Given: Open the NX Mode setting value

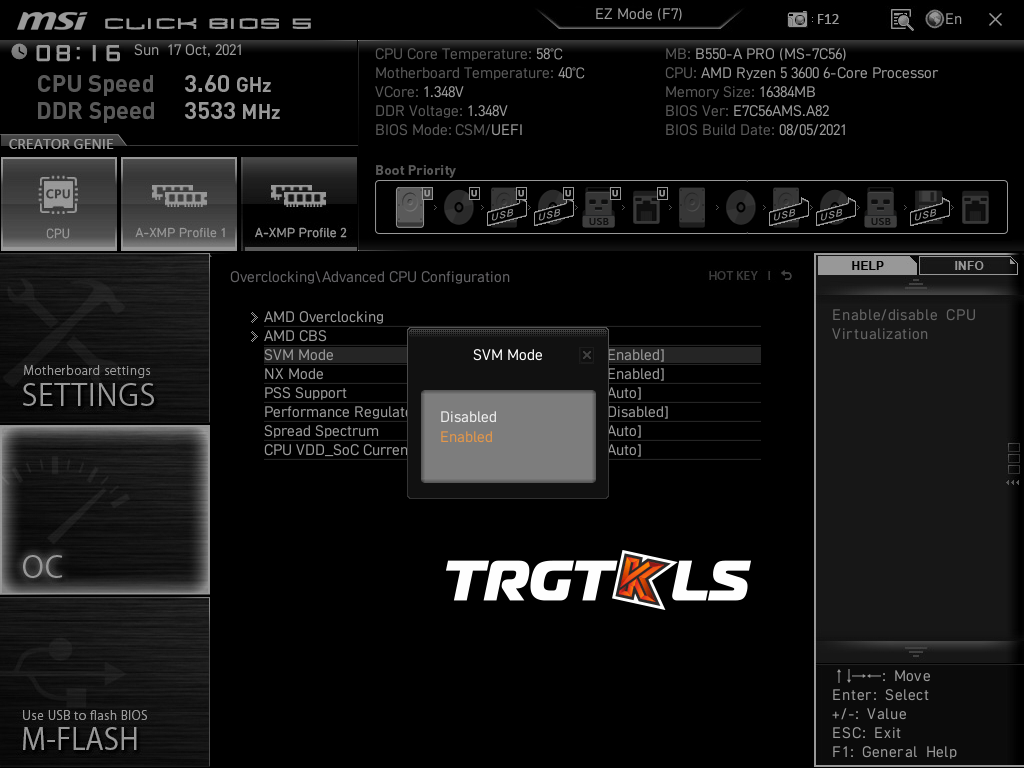Looking at the screenshot, I should 636,374.
